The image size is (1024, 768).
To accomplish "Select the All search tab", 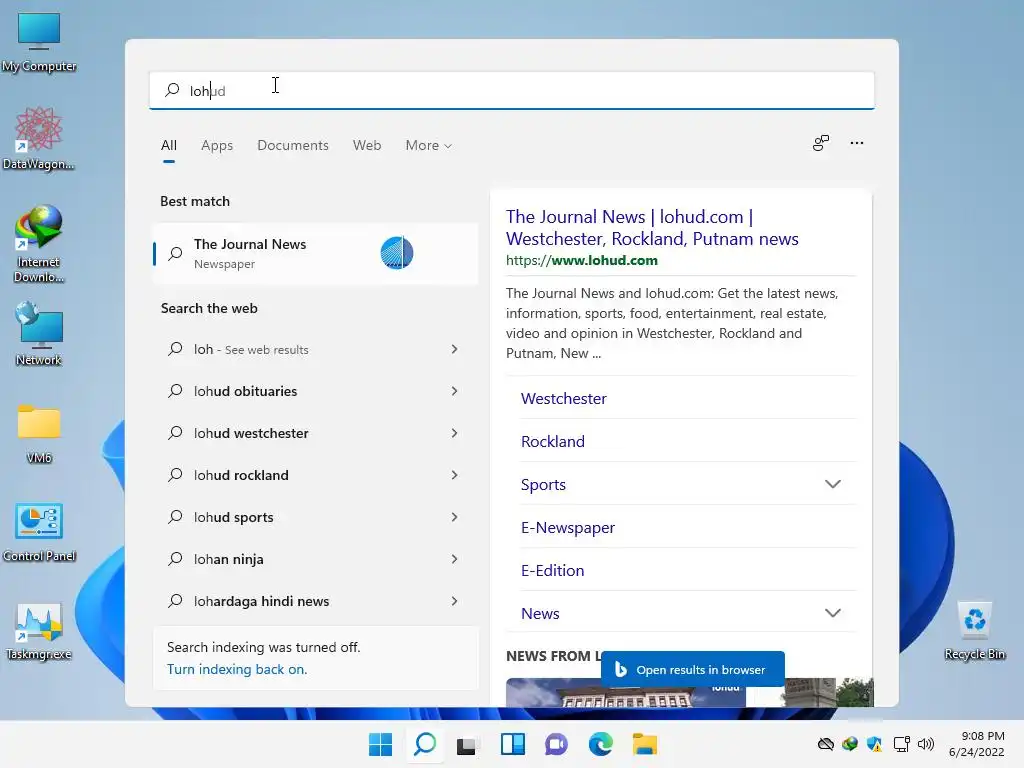I will (169, 146).
